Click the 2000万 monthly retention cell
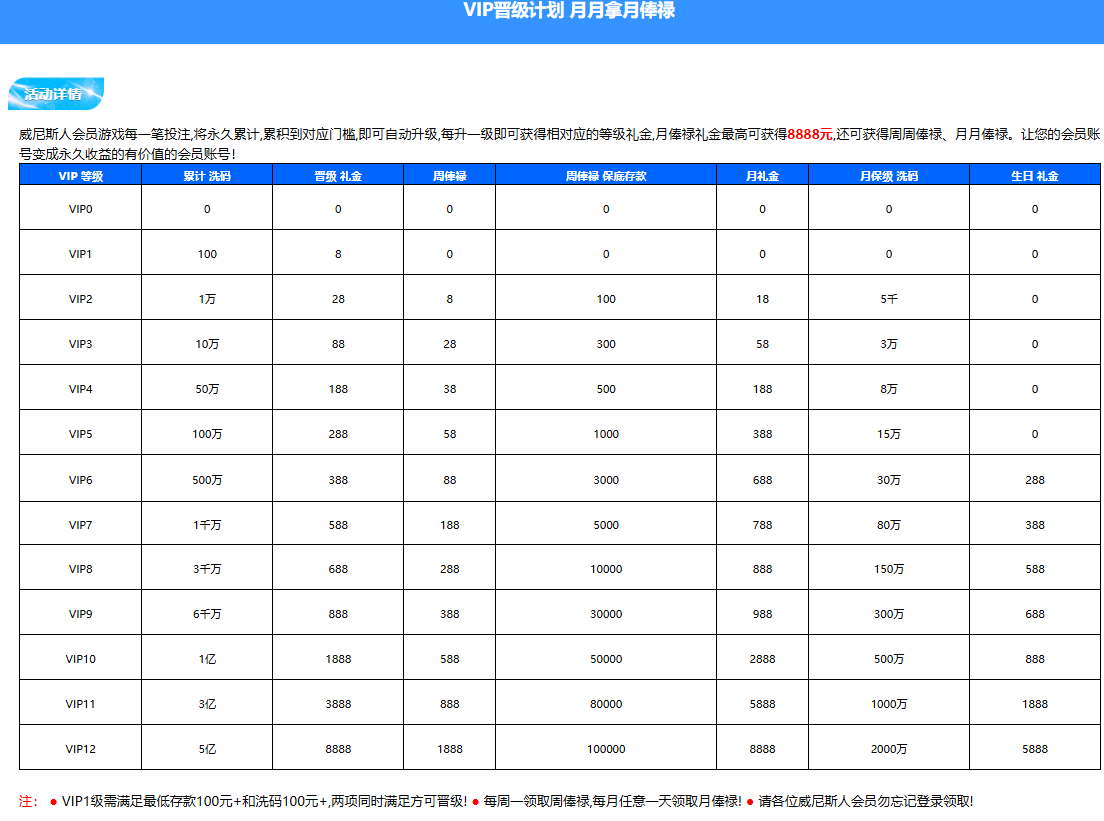 click(x=889, y=748)
